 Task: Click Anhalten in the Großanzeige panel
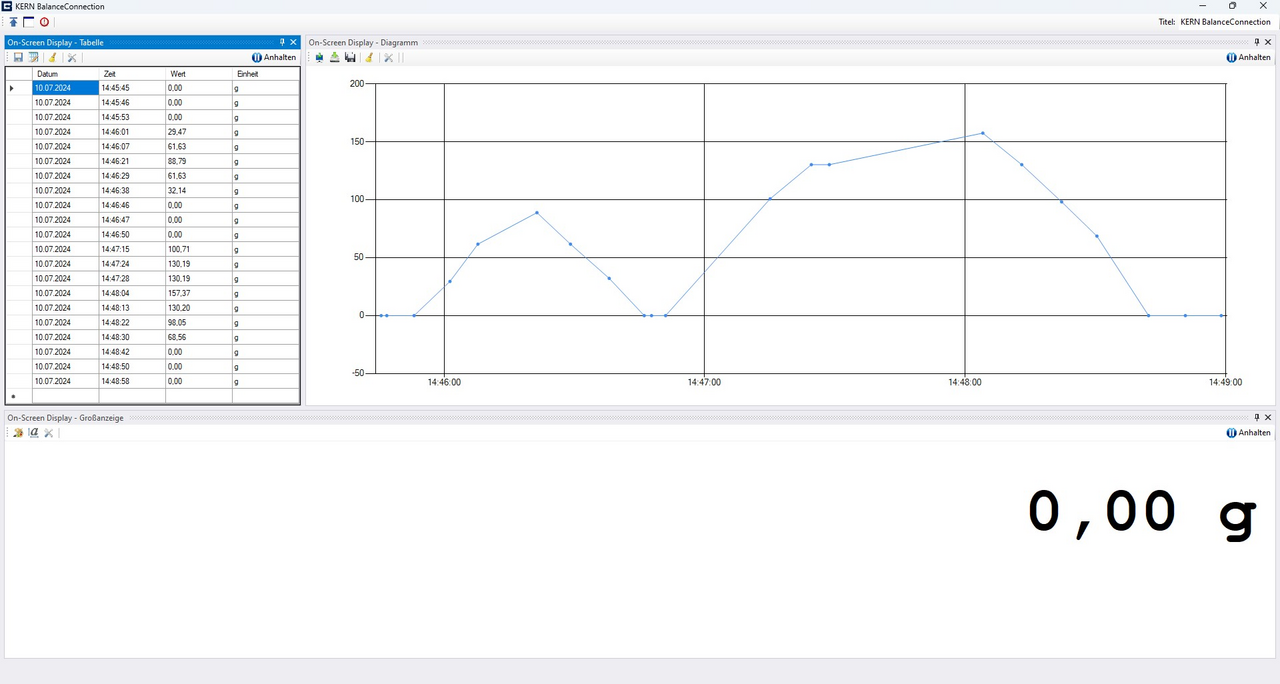click(1248, 433)
